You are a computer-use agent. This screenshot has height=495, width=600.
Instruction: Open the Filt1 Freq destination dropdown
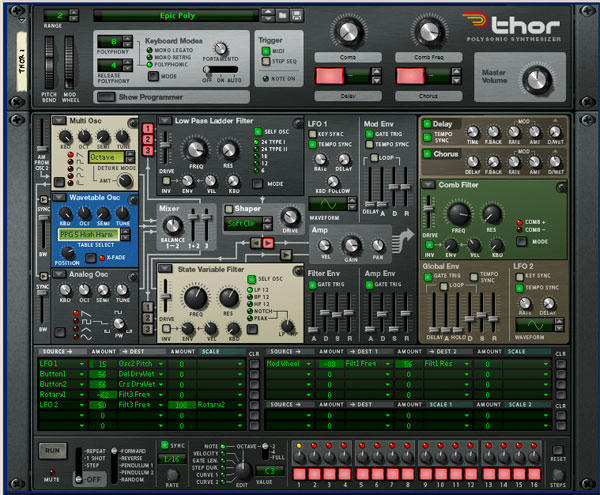tap(388, 364)
